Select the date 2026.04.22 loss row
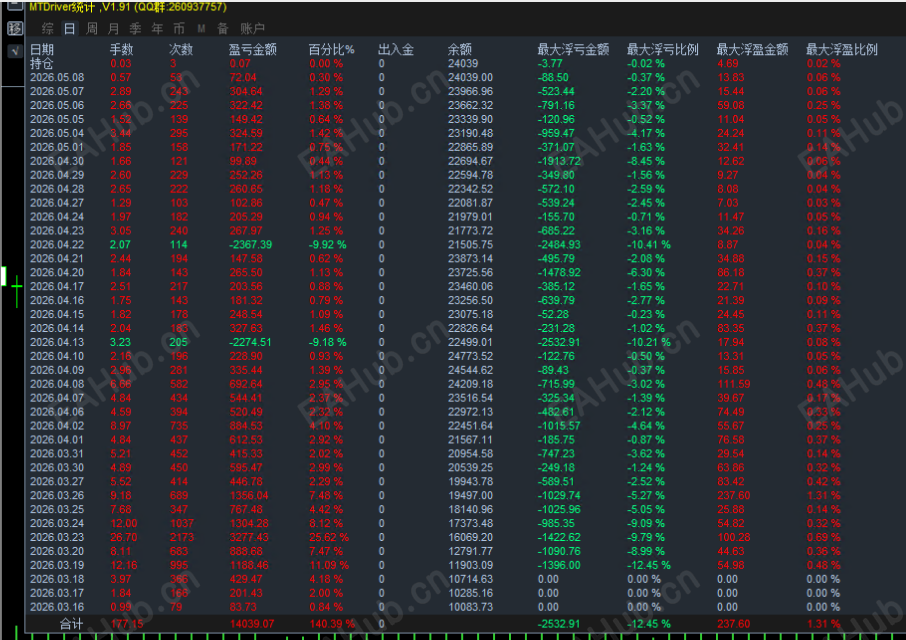The width and height of the screenshot is (906, 640). [x=57, y=245]
